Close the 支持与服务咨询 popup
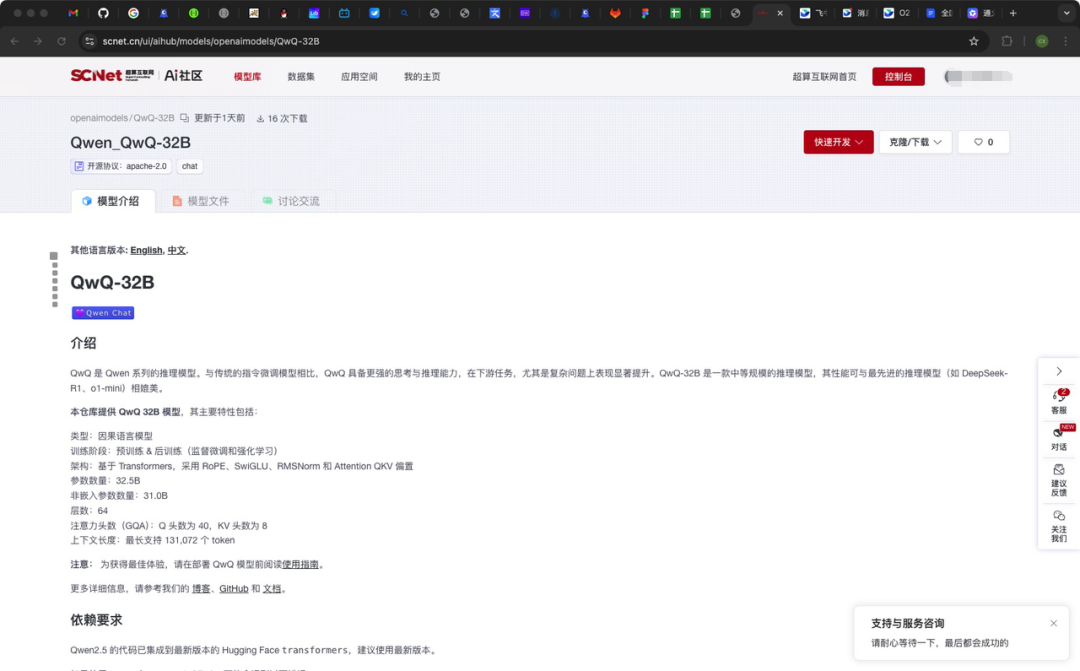1080x671 pixels. (1053, 623)
